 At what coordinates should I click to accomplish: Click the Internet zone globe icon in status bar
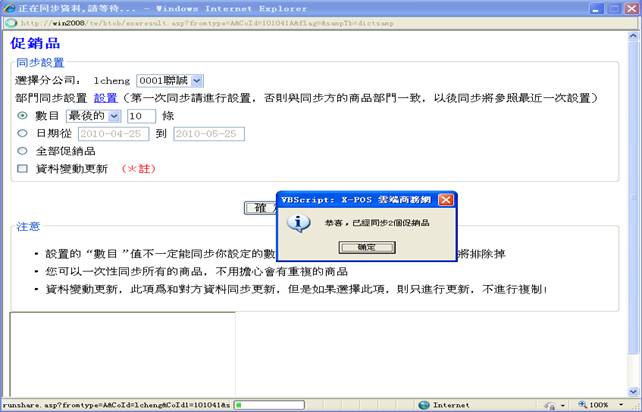pyautogui.click(x=424, y=405)
